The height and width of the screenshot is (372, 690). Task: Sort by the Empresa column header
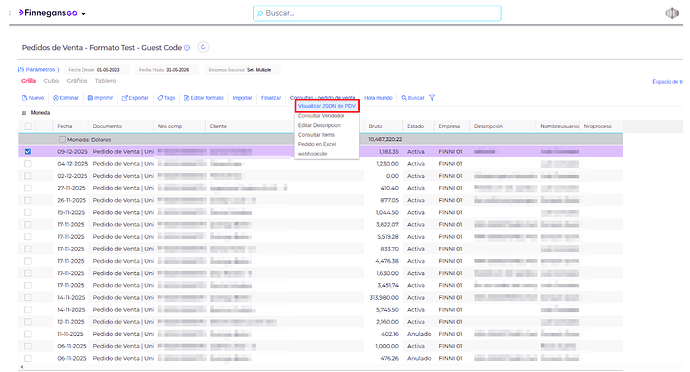(x=449, y=126)
